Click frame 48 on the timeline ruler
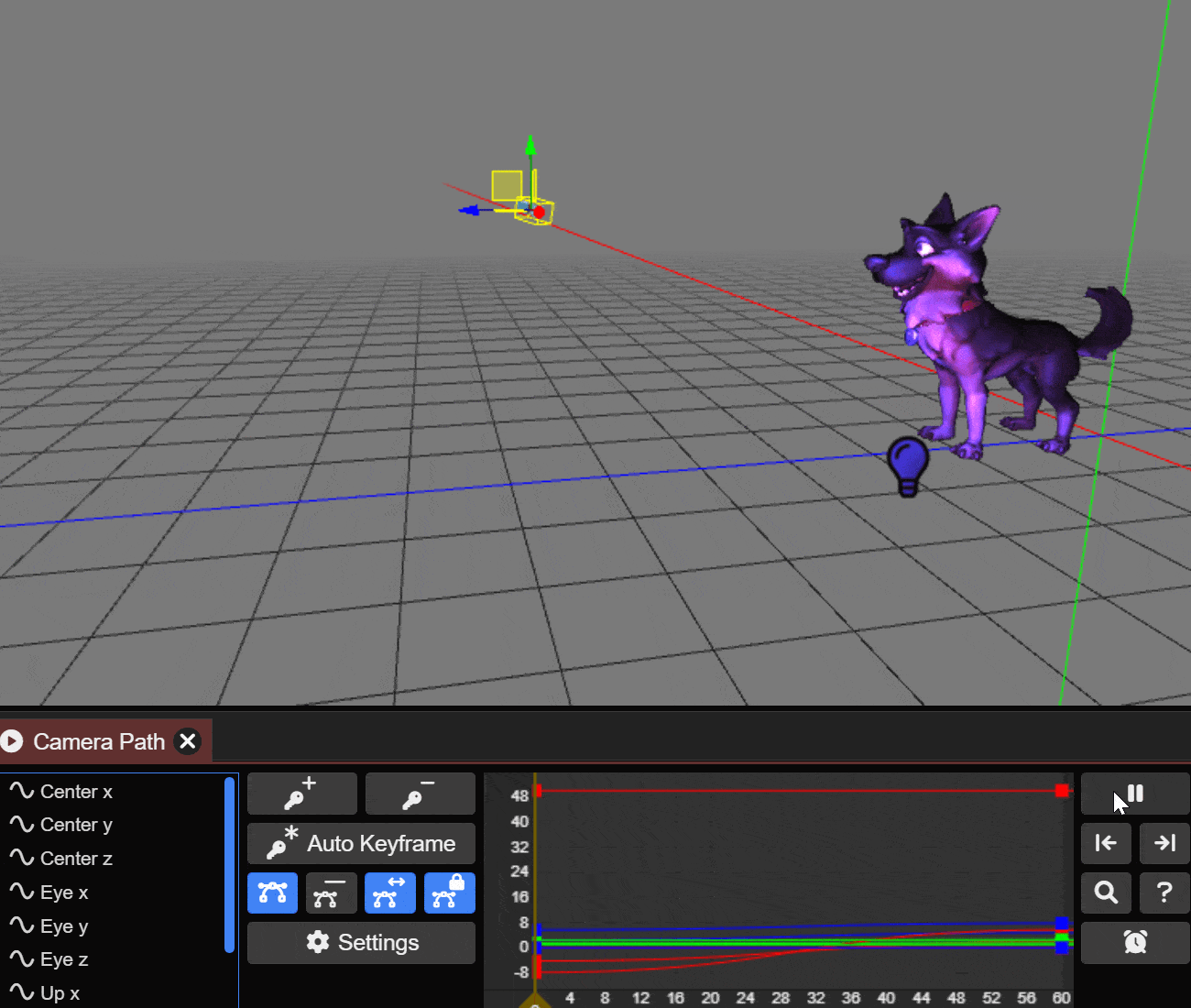This screenshot has height=1008, width=1191. [x=956, y=997]
